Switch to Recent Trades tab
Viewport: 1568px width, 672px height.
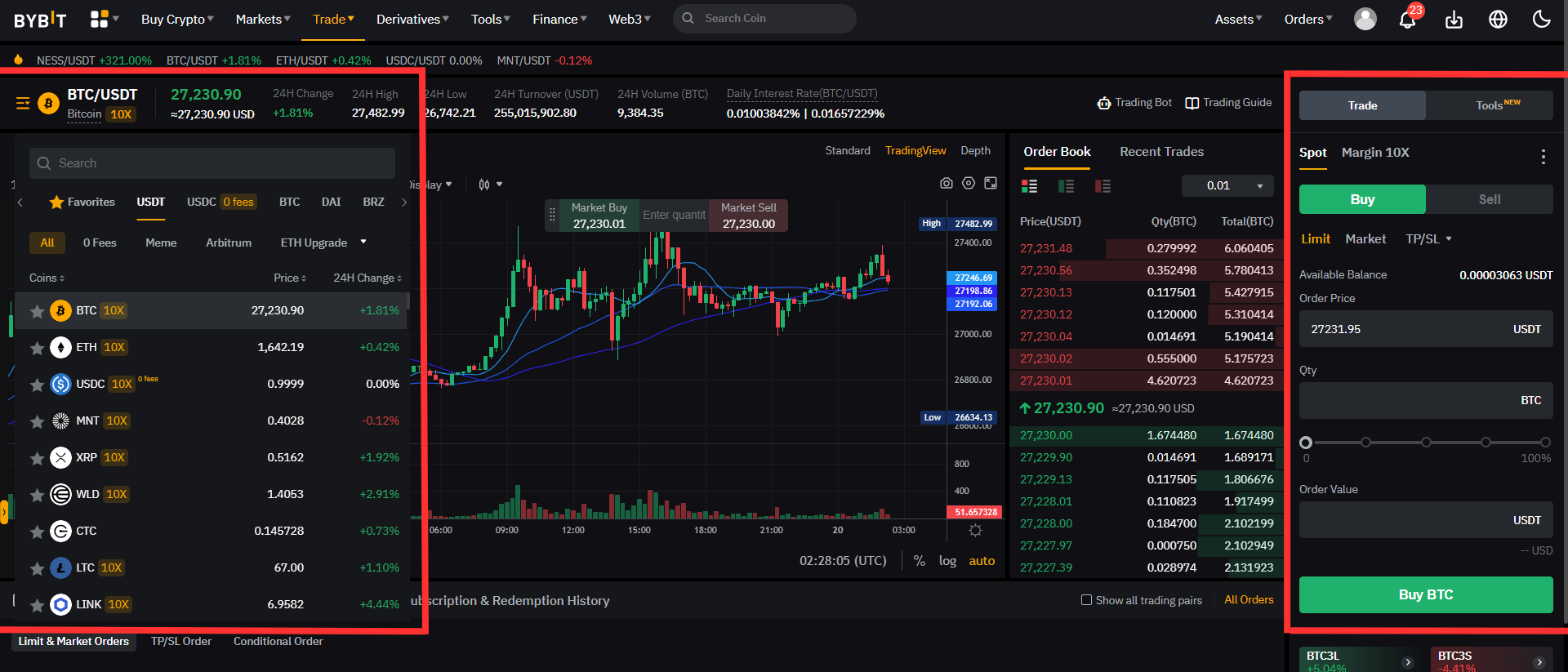[1161, 152]
